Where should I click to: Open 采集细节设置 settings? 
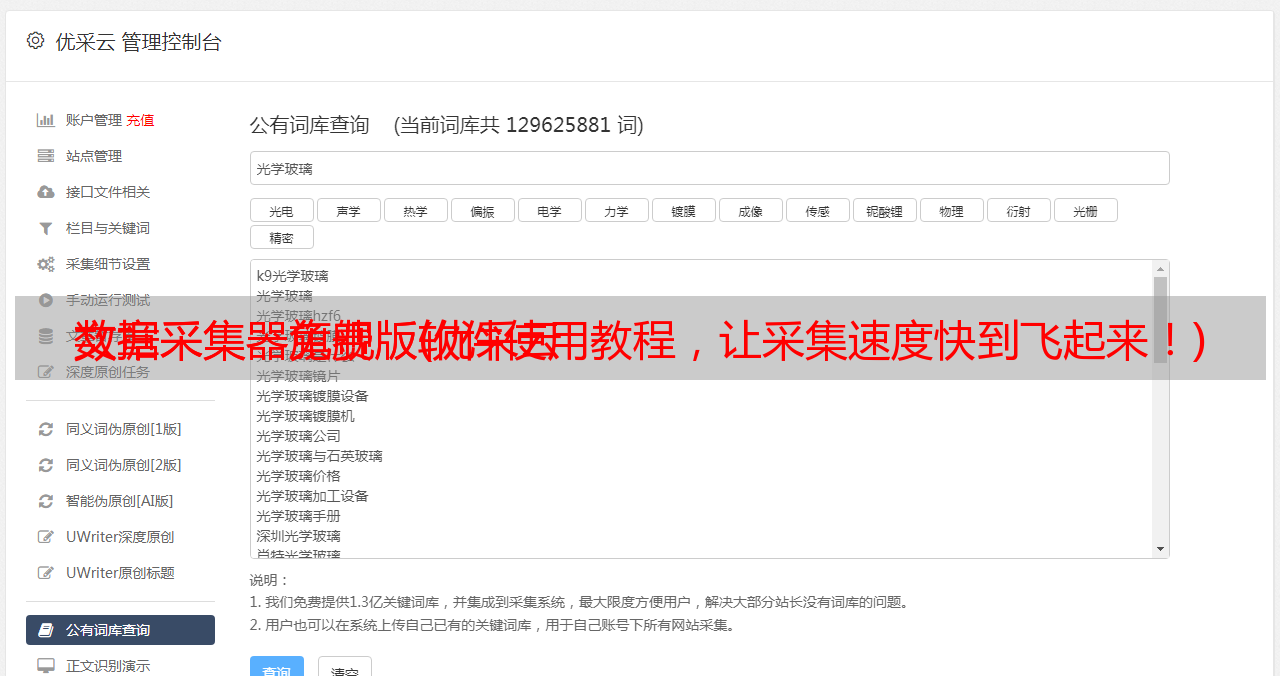point(108,264)
